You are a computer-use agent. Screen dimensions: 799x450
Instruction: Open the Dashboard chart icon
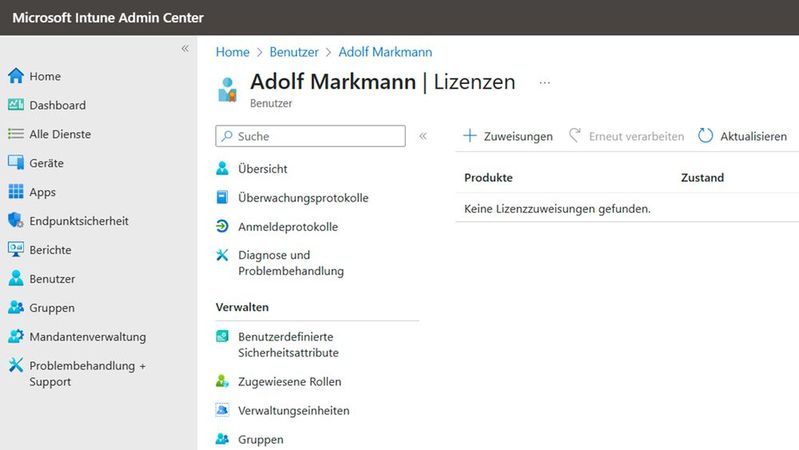tap(16, 105)
